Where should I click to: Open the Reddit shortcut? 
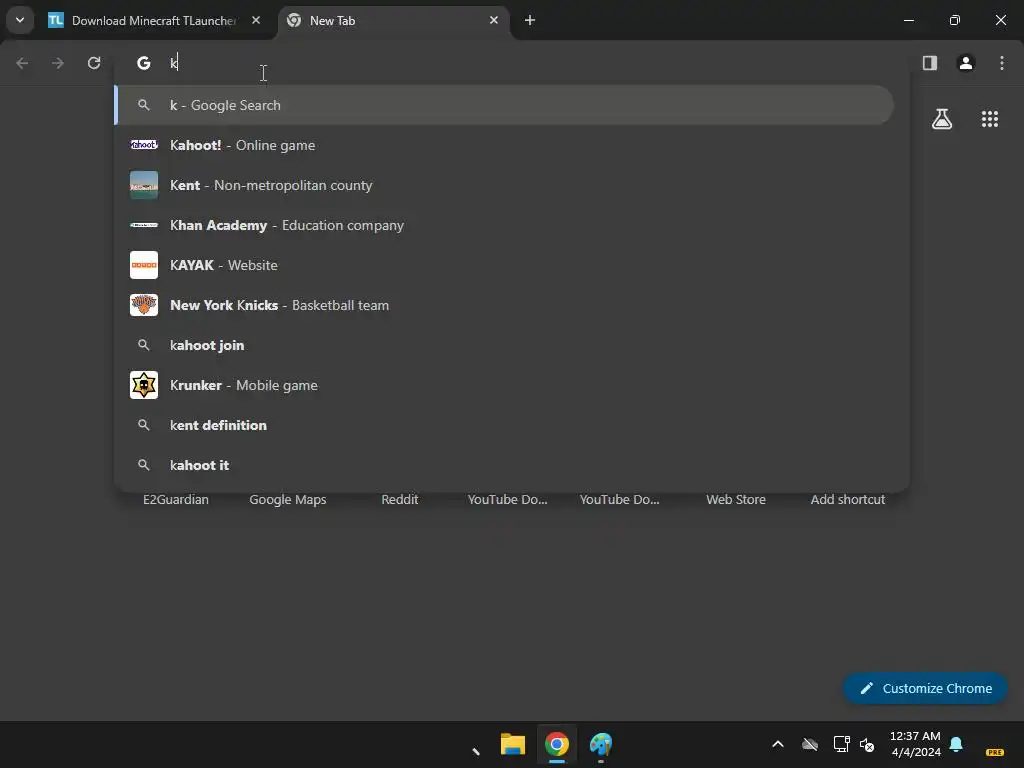[x=400, y=500]
